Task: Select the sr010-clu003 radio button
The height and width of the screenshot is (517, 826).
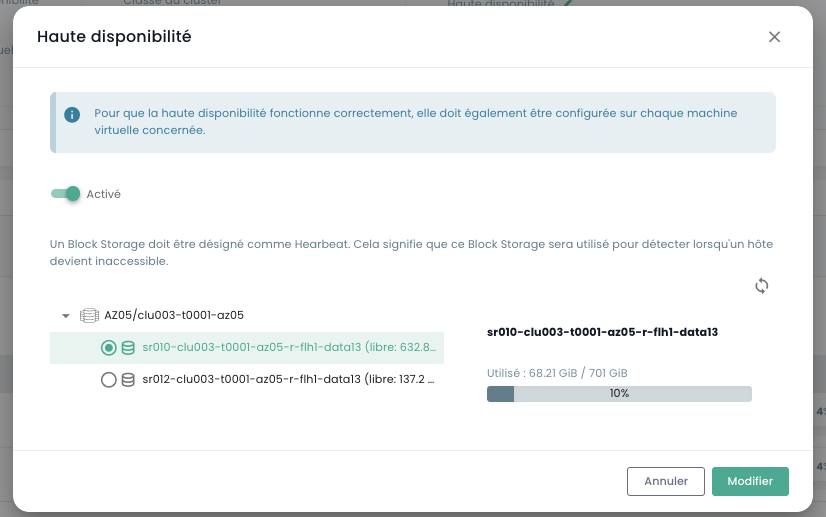Action: [109, 348]
